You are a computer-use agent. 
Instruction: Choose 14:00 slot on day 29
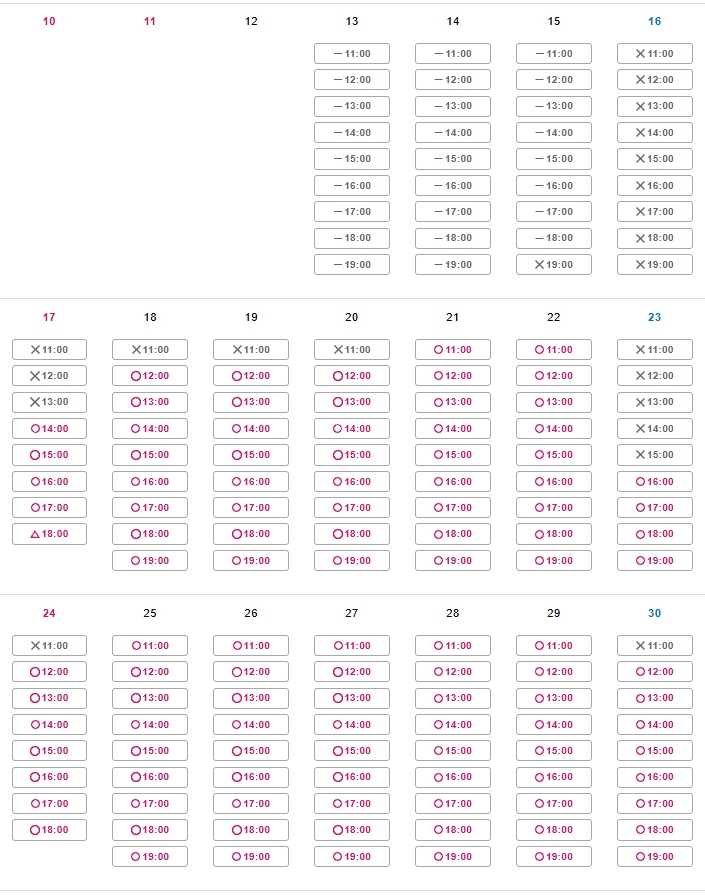click(x=554, y=725)
